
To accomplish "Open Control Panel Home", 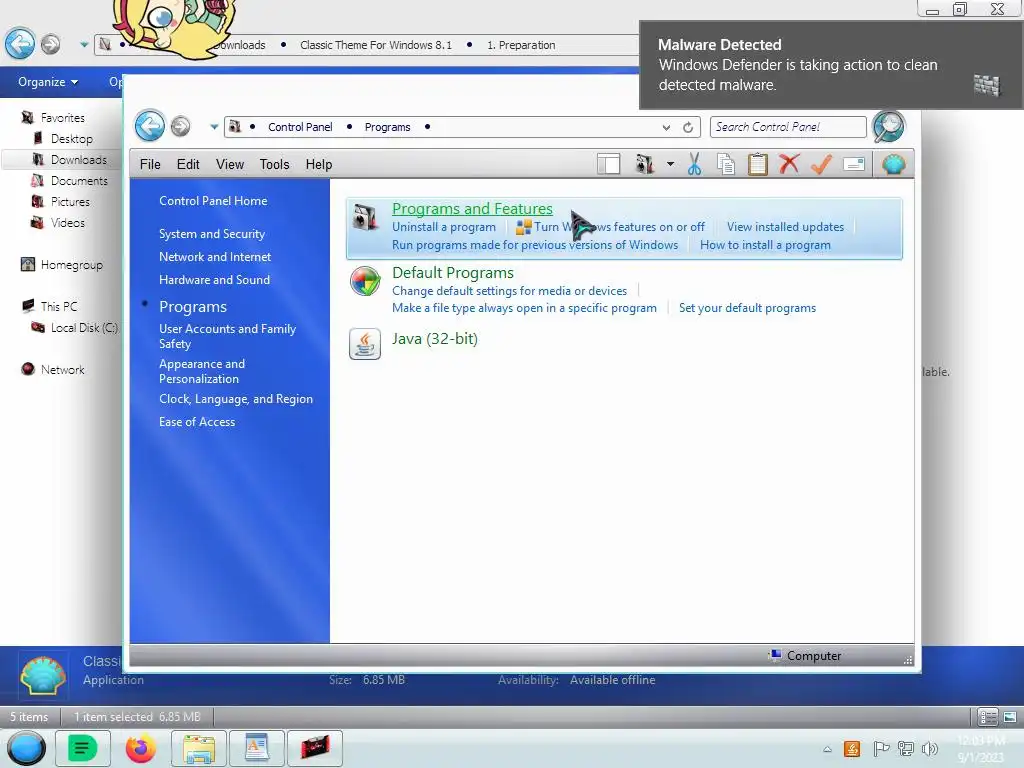I will click(213, 201).
